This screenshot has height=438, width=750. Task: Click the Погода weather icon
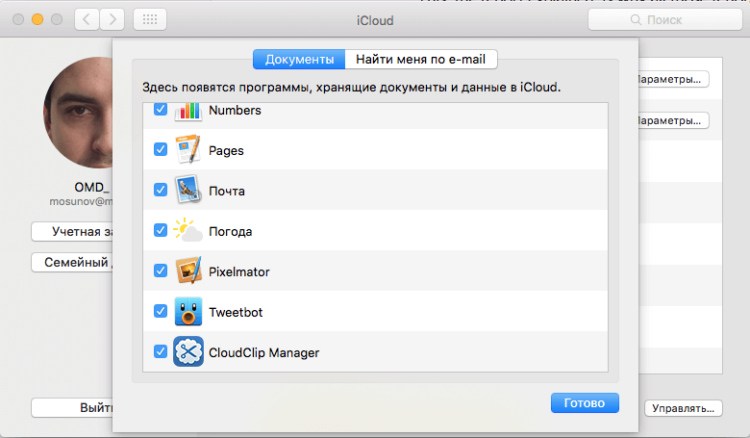click(x=188, y=230)
